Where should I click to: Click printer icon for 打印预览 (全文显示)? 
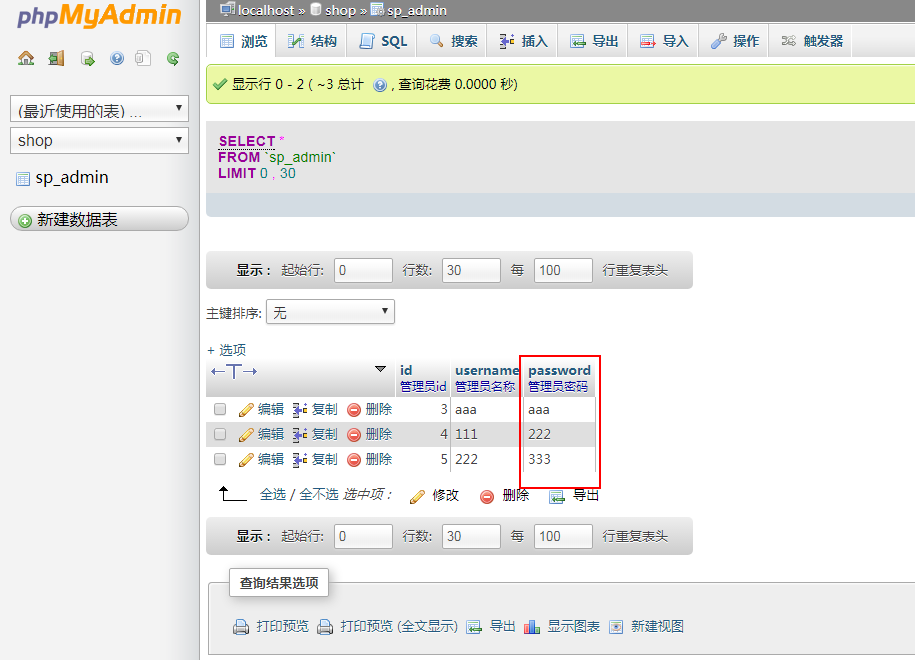coord(325,627)
